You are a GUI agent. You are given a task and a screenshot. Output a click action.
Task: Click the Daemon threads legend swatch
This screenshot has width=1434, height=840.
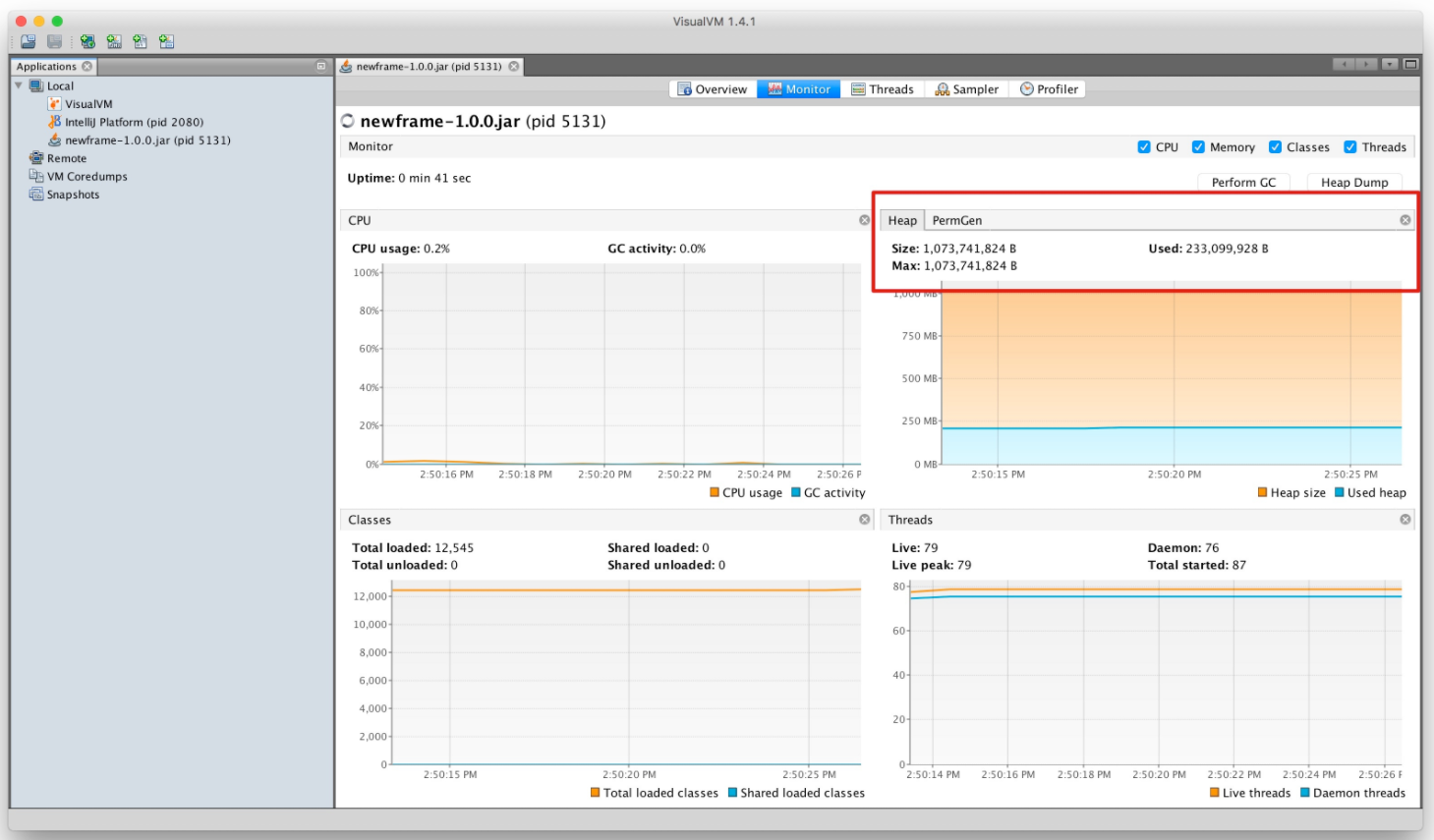(1305, 793)
